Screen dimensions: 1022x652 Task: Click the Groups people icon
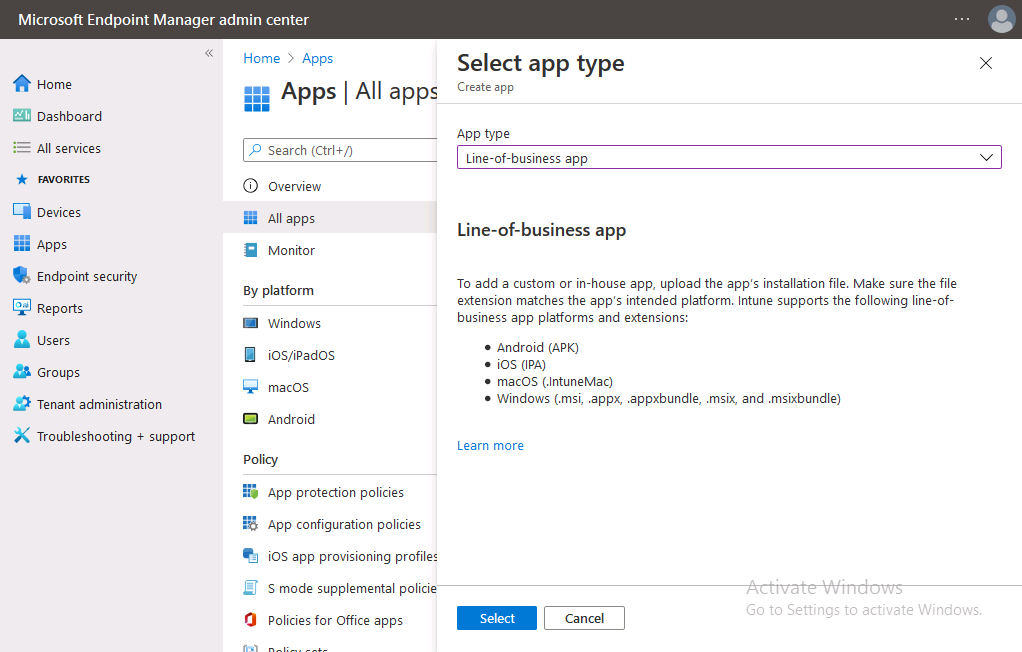pyautogui.click(x=22, y=371)
